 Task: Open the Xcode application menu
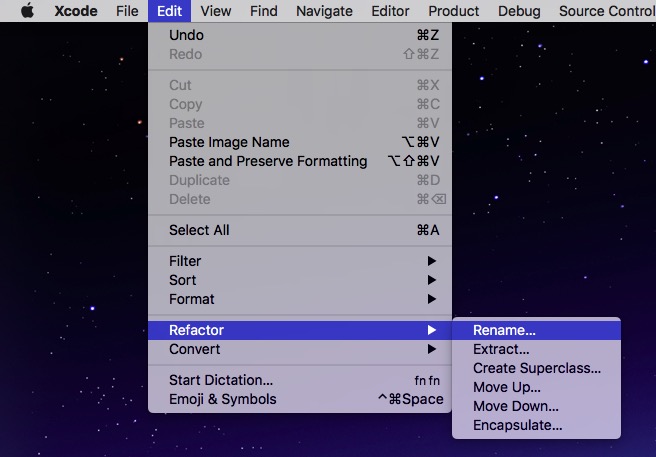(x=76, y=11)
